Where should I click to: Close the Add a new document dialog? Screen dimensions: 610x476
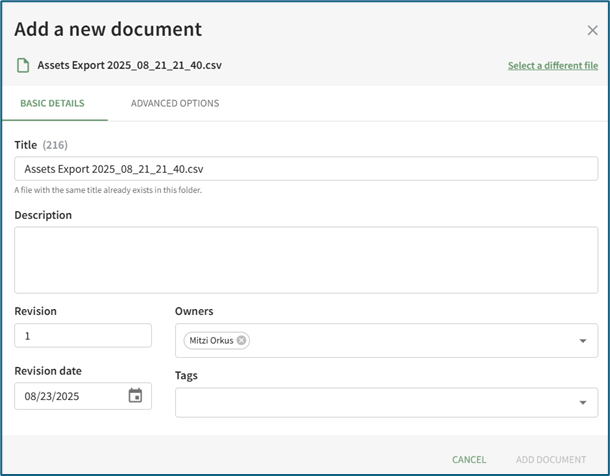coord(592,31)
